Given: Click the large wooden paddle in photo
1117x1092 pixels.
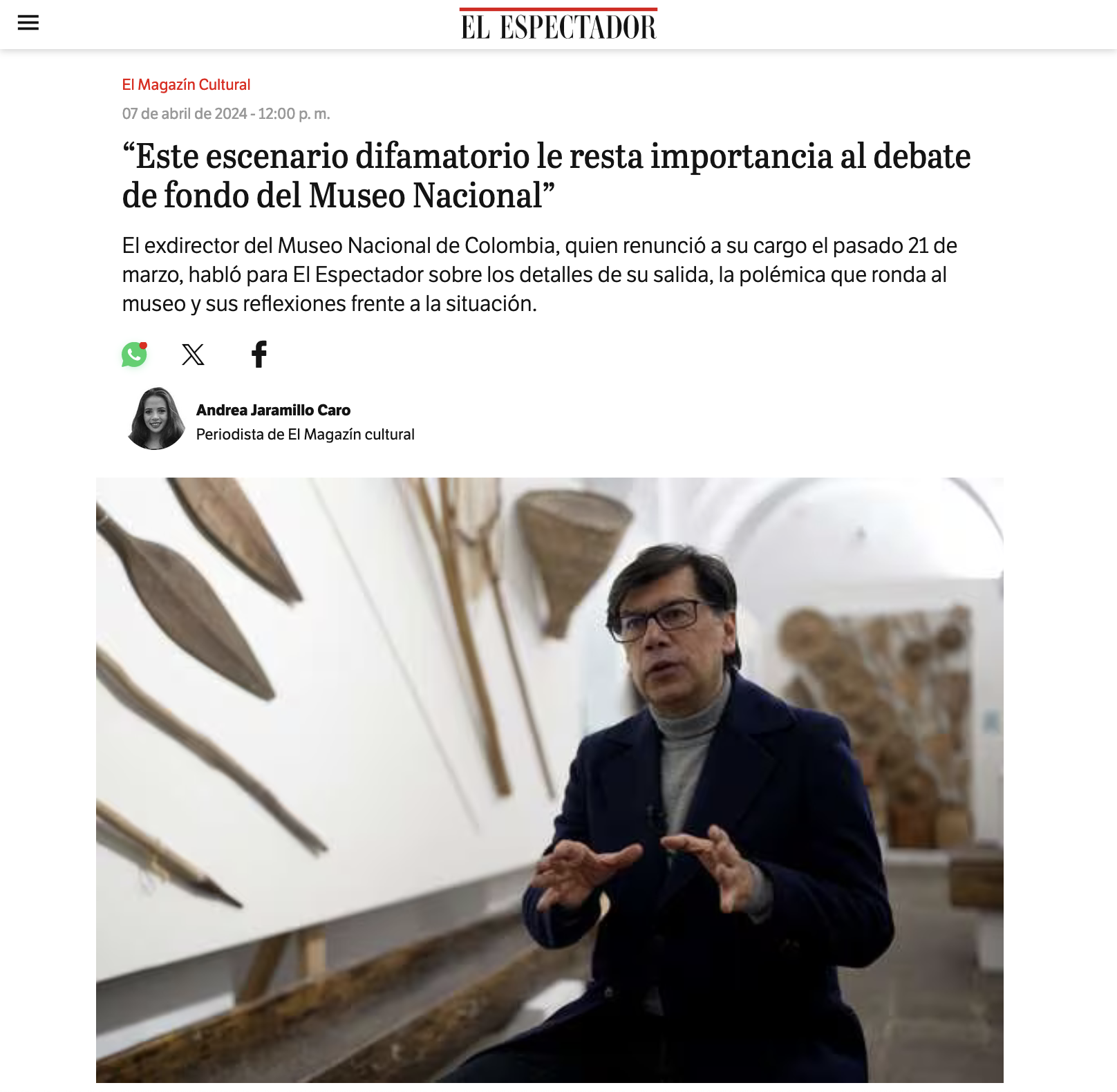Looking at the screenshot, I should 185,608.
